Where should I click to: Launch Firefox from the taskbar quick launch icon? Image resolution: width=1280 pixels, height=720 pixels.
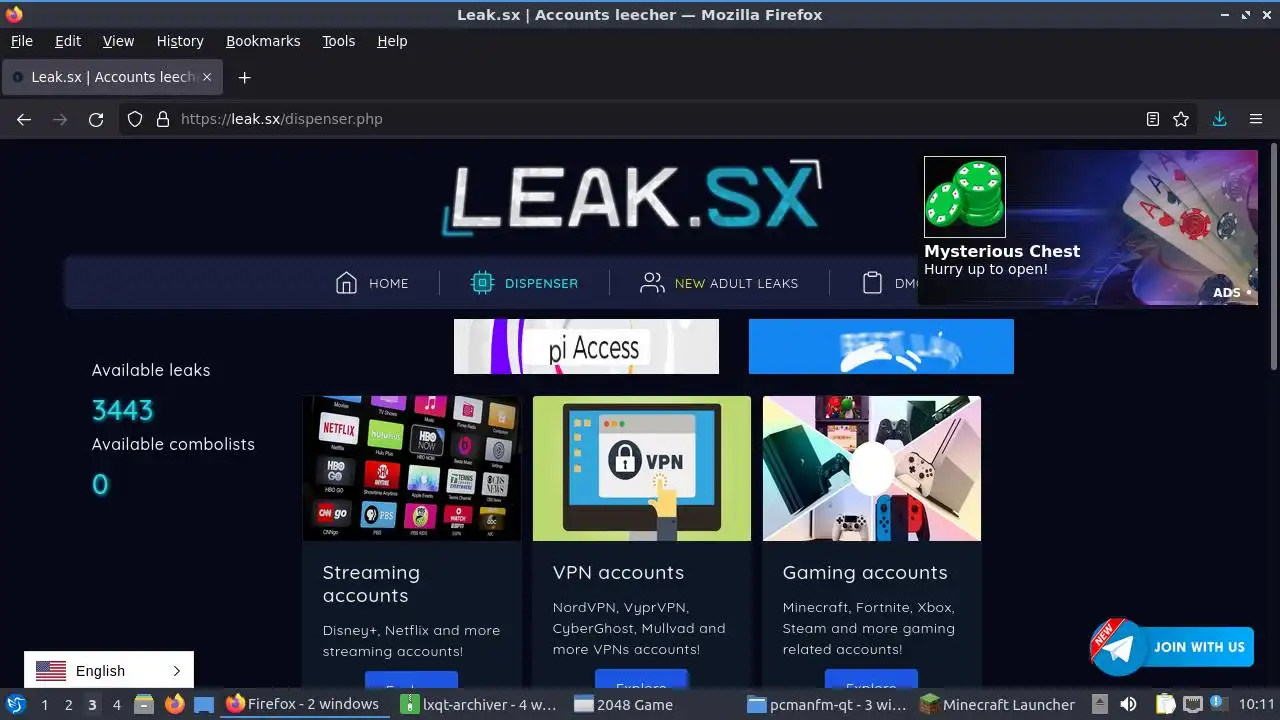pyautogui.click(x=174, y=704)
